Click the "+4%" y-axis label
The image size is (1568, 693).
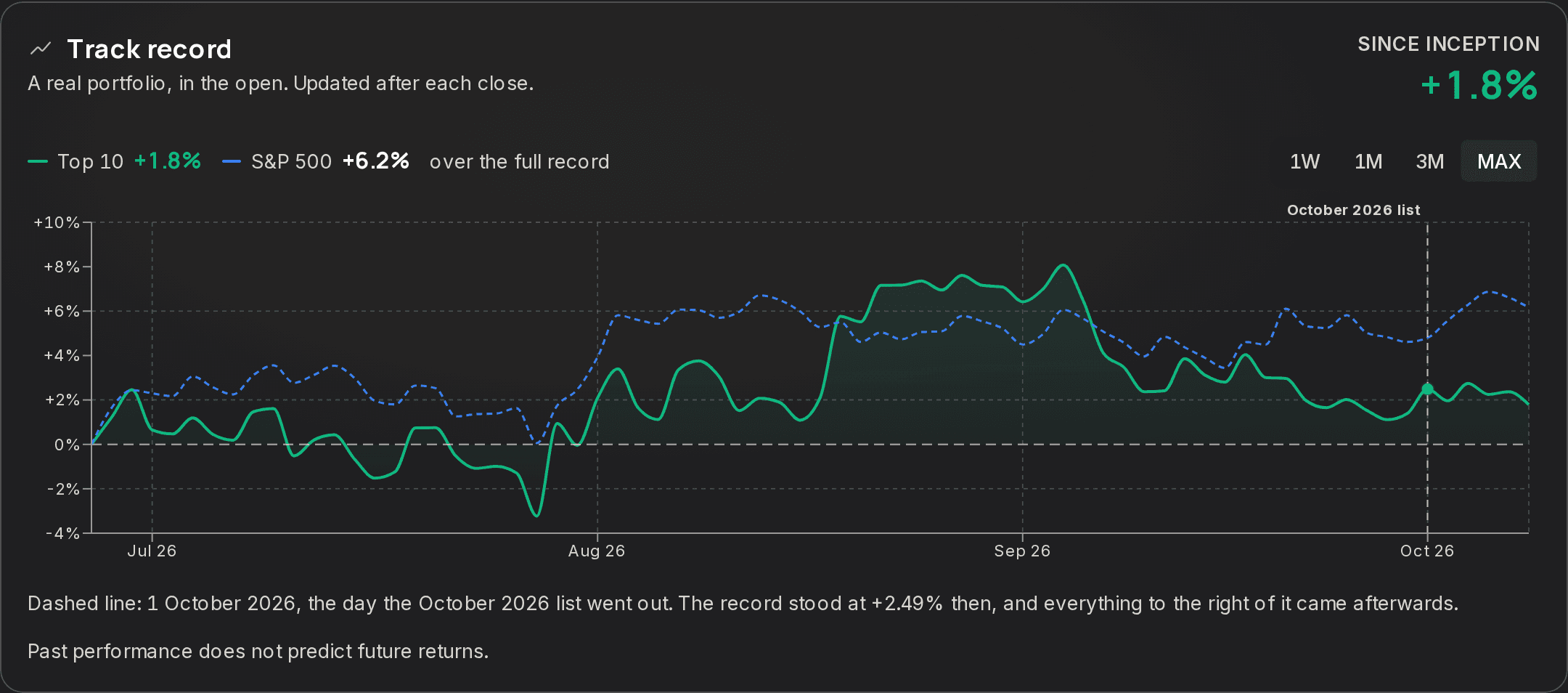tap(62, 355)
